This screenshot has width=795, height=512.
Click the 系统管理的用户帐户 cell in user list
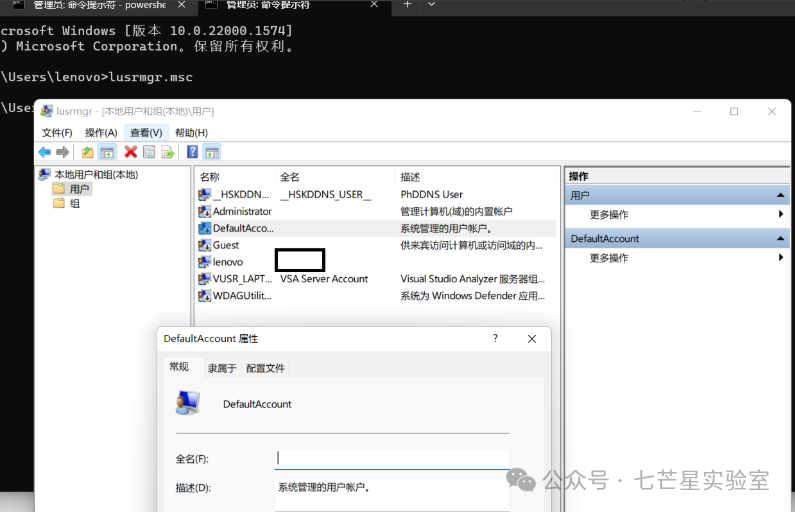[x=446, y=229]
